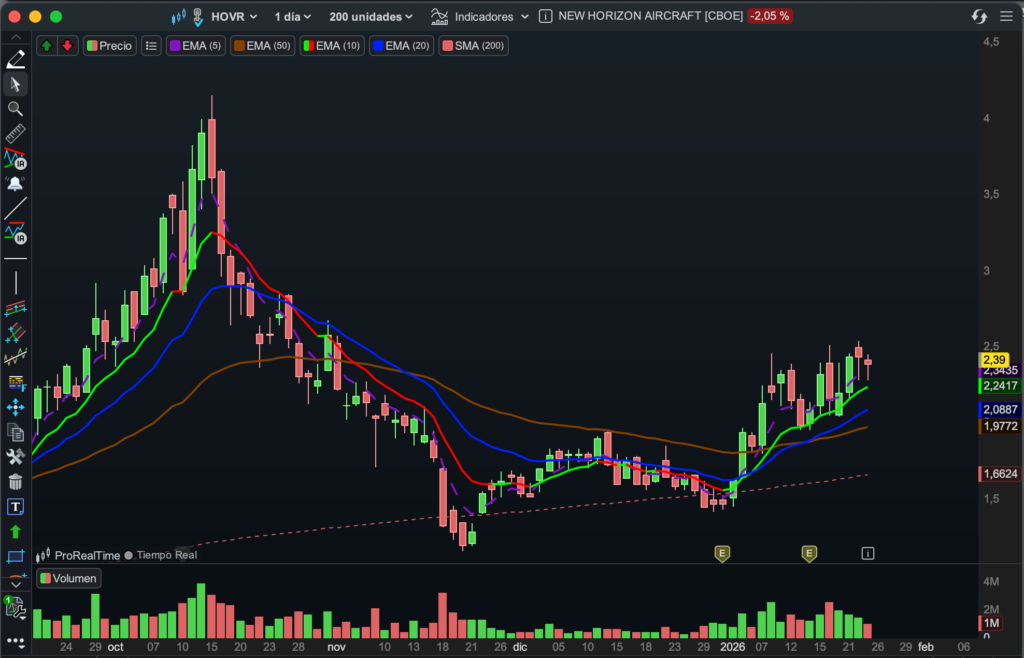Expand the '1 día' timeframe dropdown
The image size is (1024, 658).
point(292,17)
